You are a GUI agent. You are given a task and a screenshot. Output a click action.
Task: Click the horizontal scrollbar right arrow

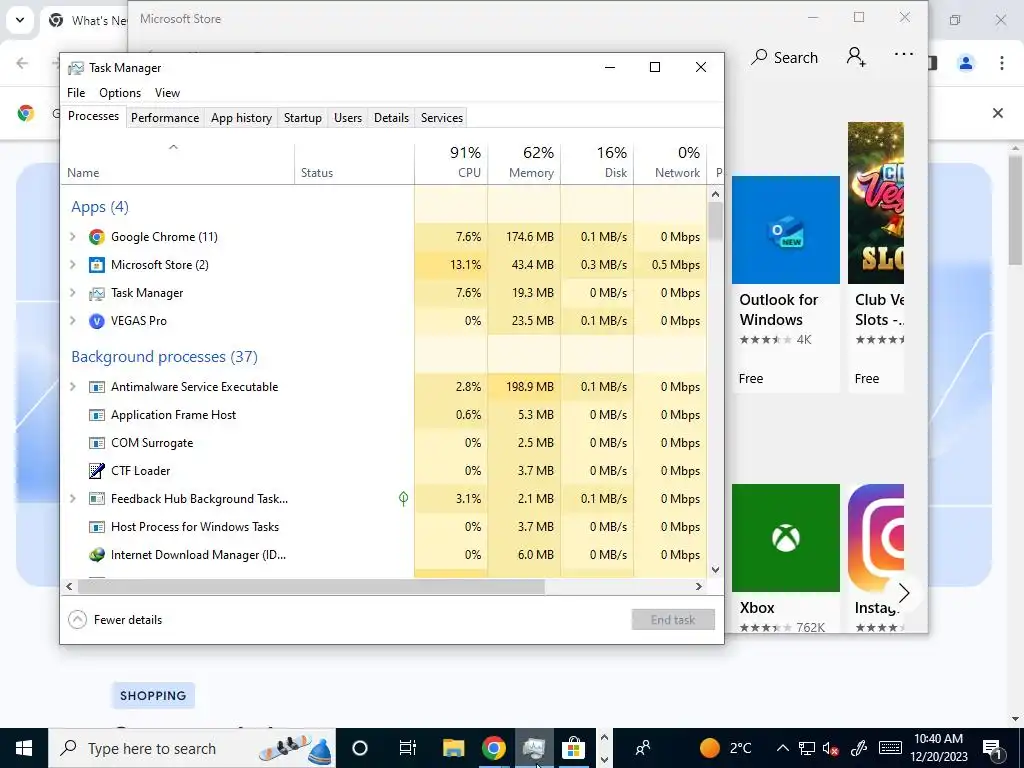[699, 586]
